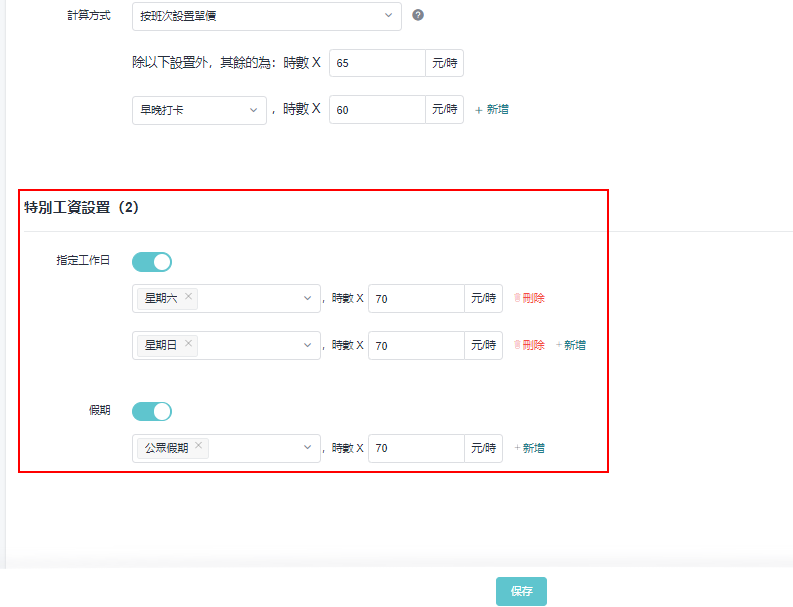The image size is (793, 607).
Task: Remove the 公眾假期 tag with its x
Action: coord(198,447)
